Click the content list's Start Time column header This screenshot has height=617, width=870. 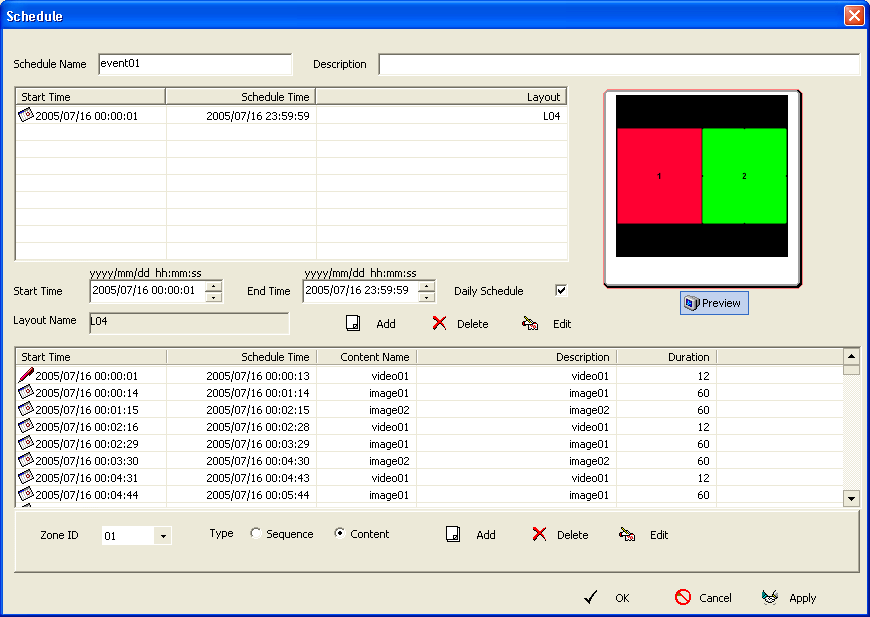point(91,357)
